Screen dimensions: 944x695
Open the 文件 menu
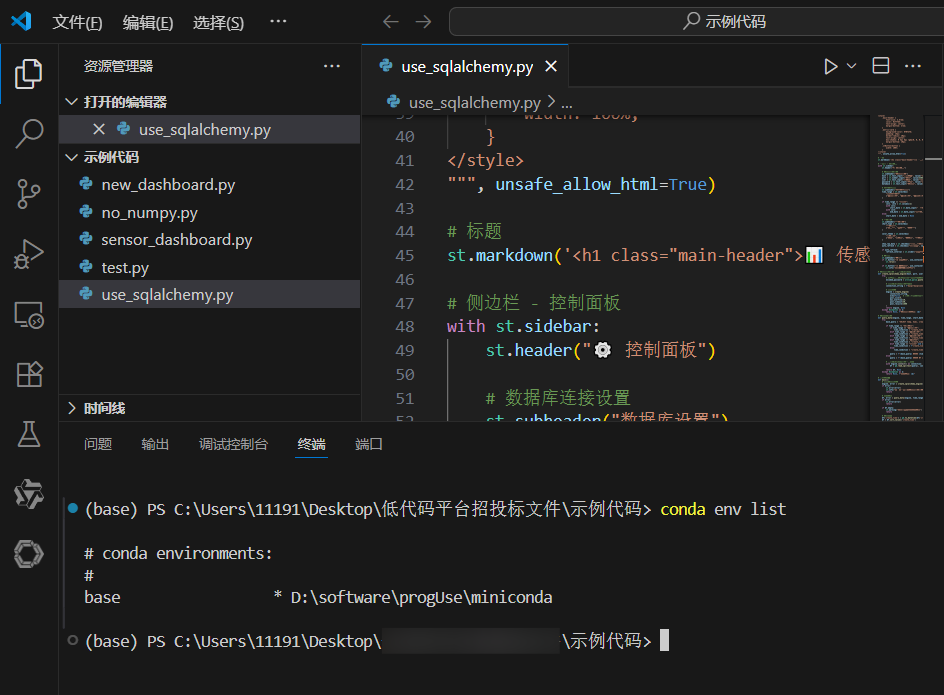coord(77,21)
